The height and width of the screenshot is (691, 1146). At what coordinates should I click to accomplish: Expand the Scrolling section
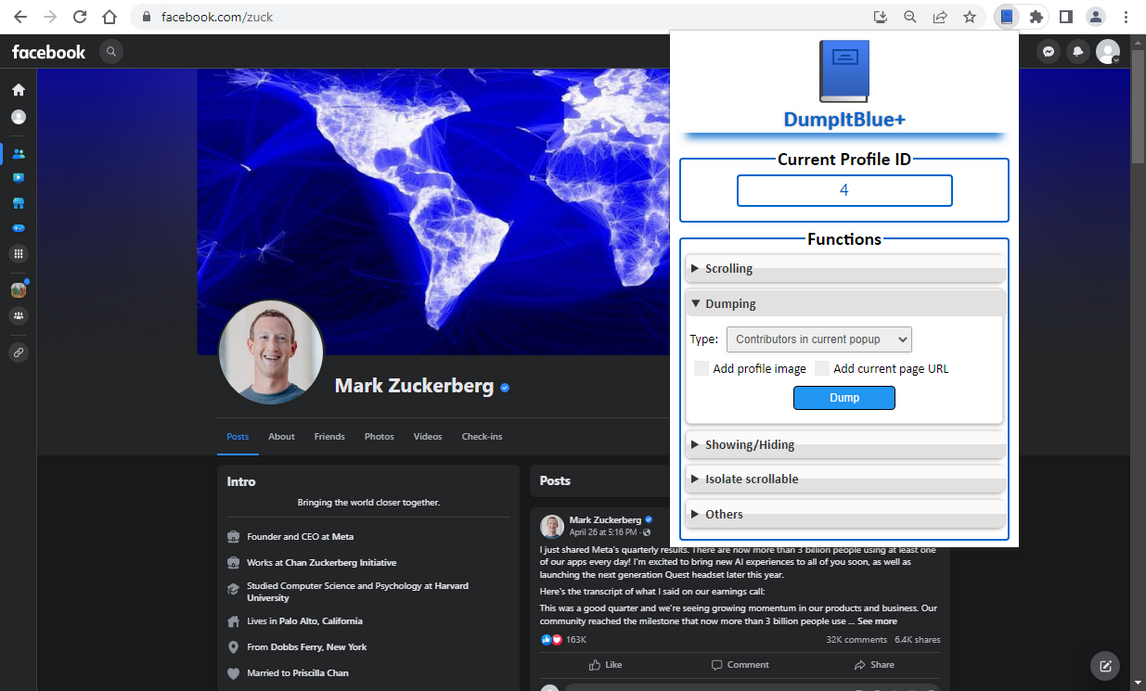pyautogui.click(x=845, y=268)
